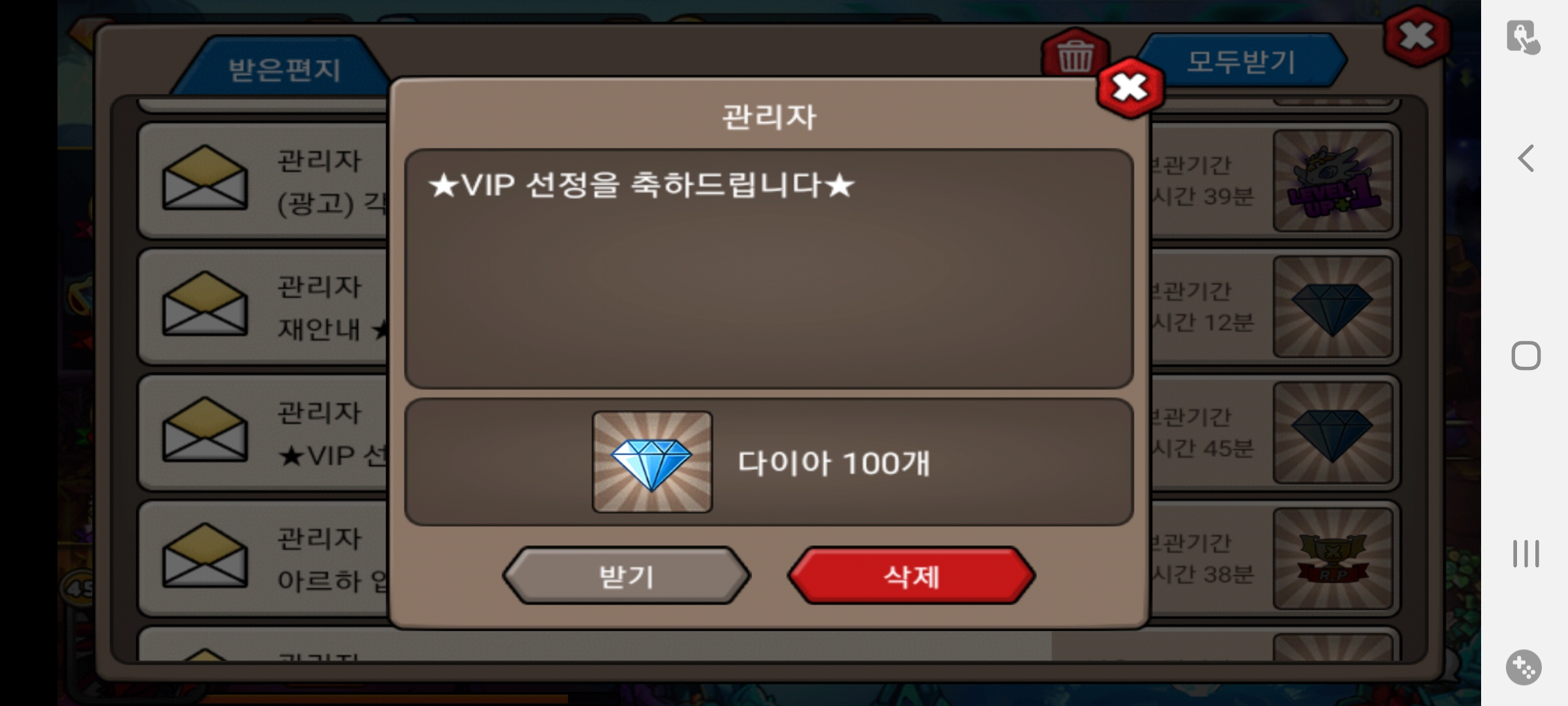Screen dimensions: 1568x706
Task: Click the diamond reward icon in popup
Action: (652, 462)
